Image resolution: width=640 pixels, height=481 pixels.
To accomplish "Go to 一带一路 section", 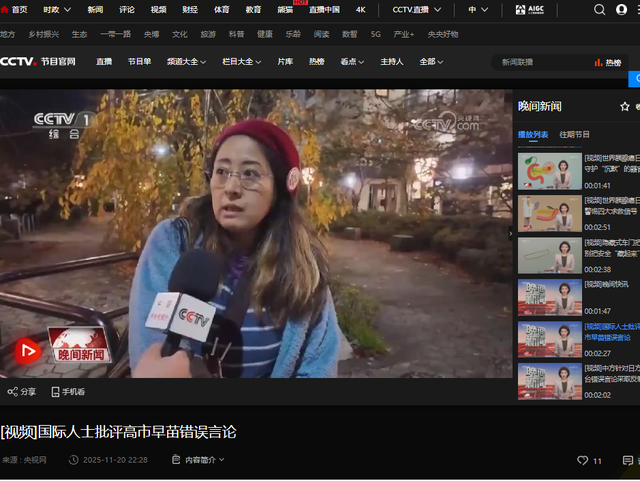I will (x=116, y=34).
